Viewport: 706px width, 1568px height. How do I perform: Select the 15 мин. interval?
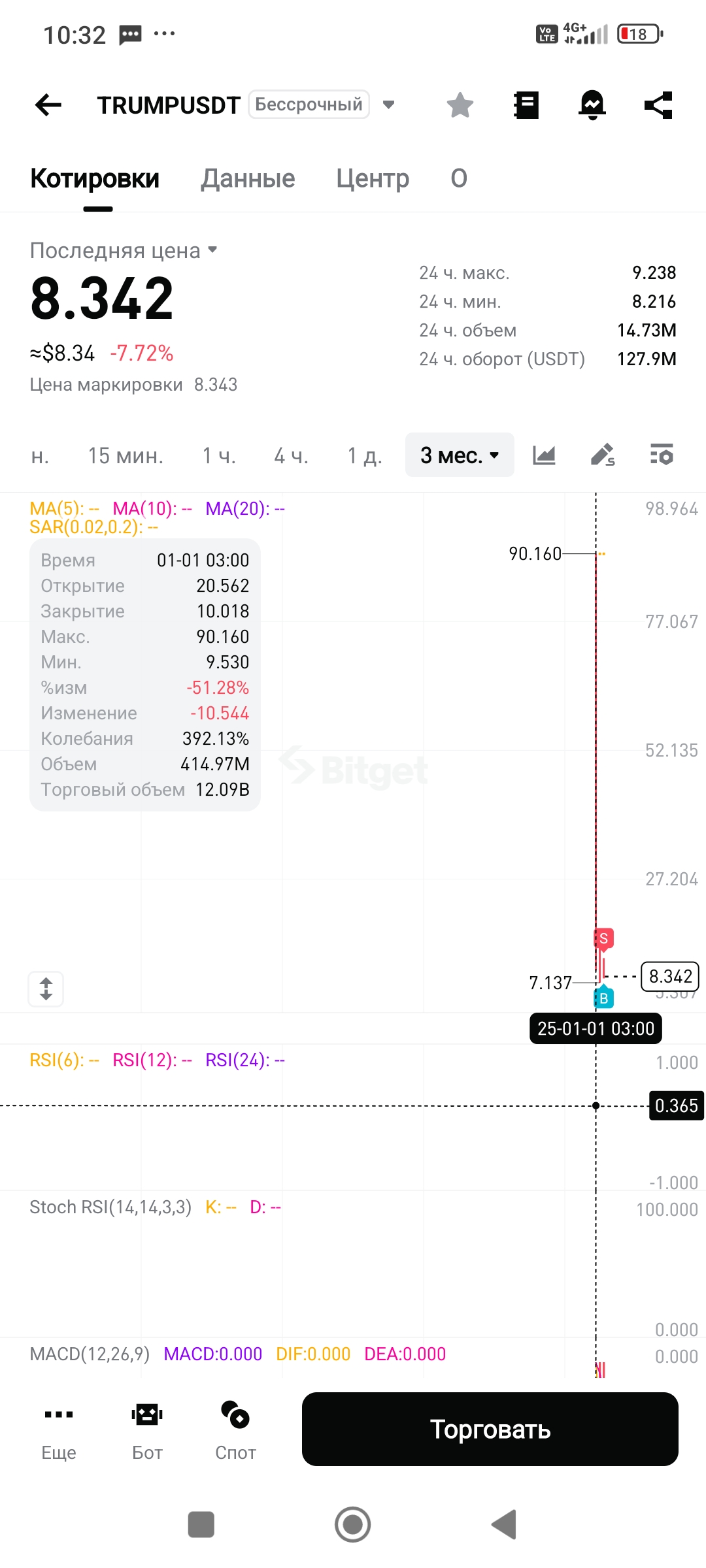pyautogui.click(x=126, y=455)
